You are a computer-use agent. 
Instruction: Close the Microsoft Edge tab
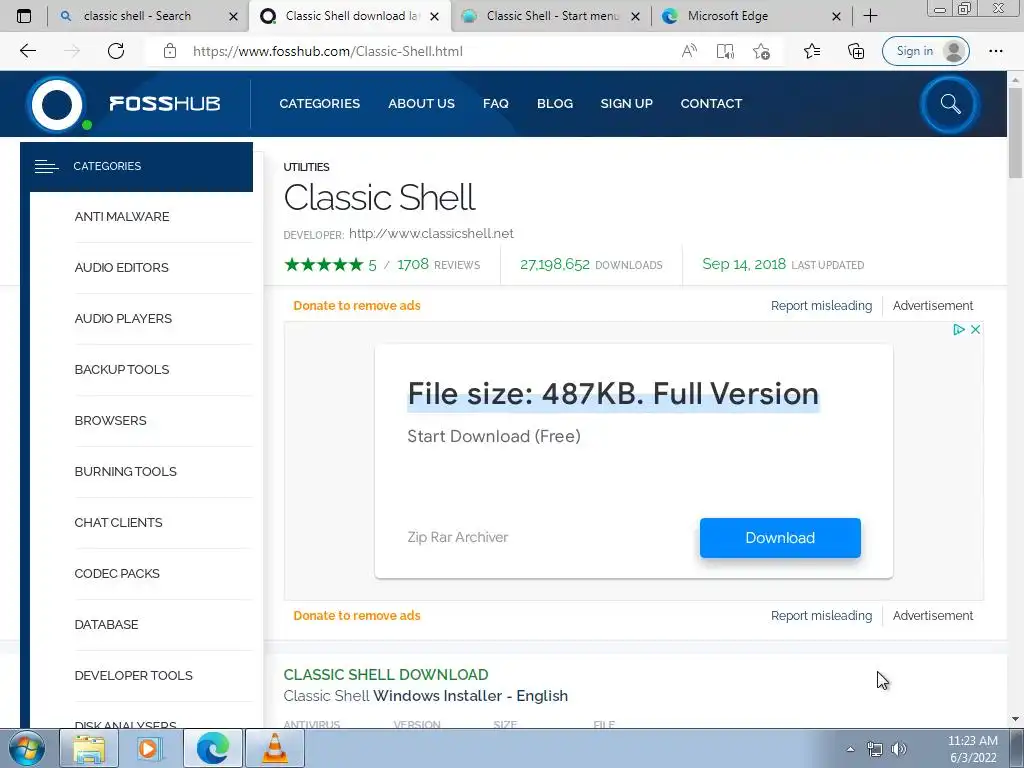(836, 16)
